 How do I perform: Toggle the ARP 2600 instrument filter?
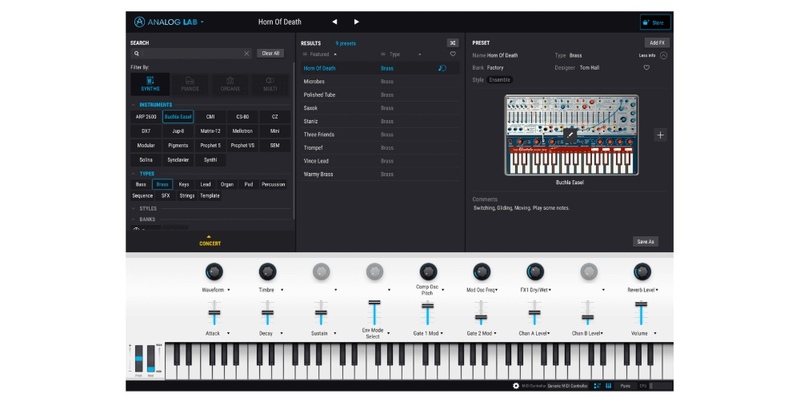(146, 117)
